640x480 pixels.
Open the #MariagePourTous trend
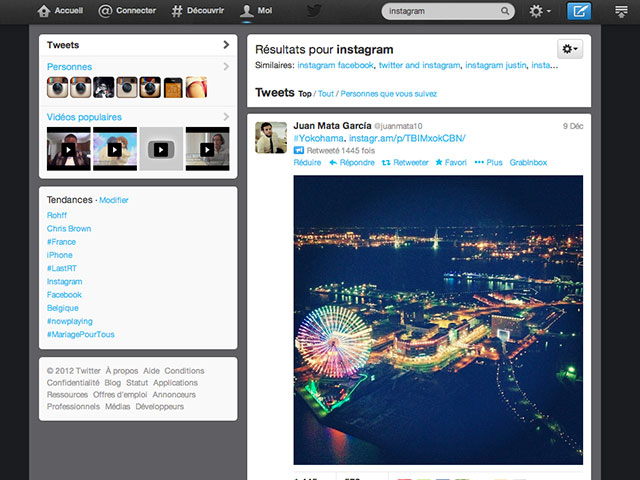(80, 334)
